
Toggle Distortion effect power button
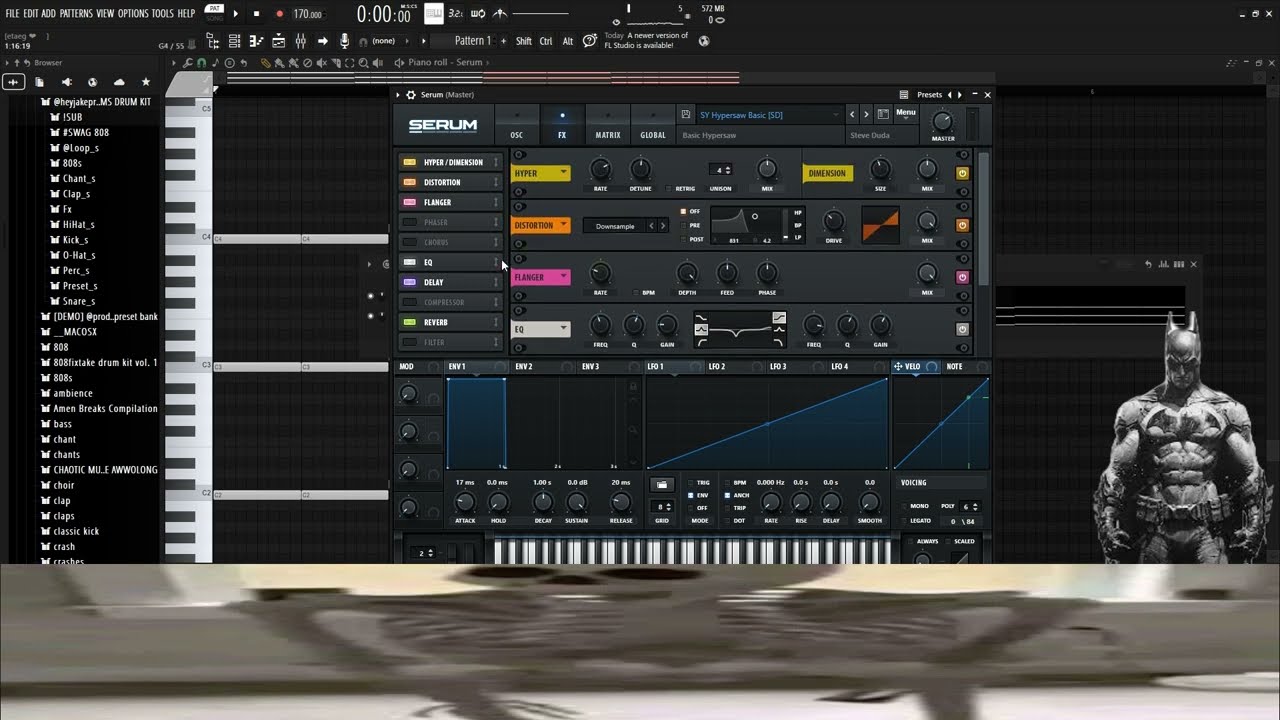pyautogui.click(x=962, y=225)
